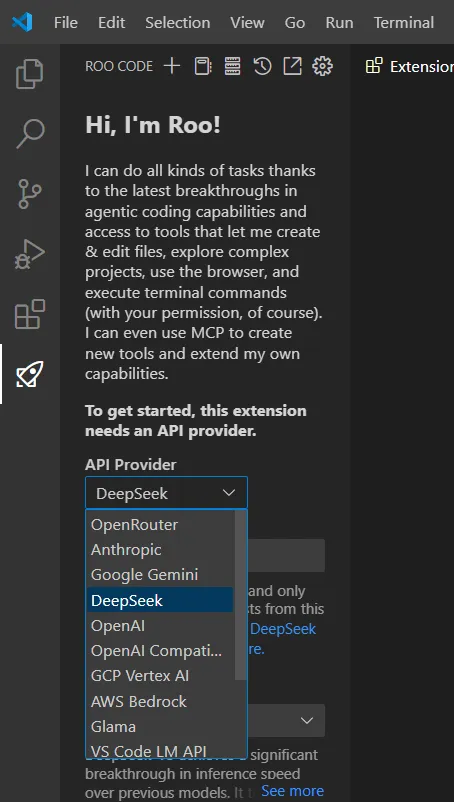Open Roo Code history clock icon
The height and width of the screenshot is (802, 454).
262,66
